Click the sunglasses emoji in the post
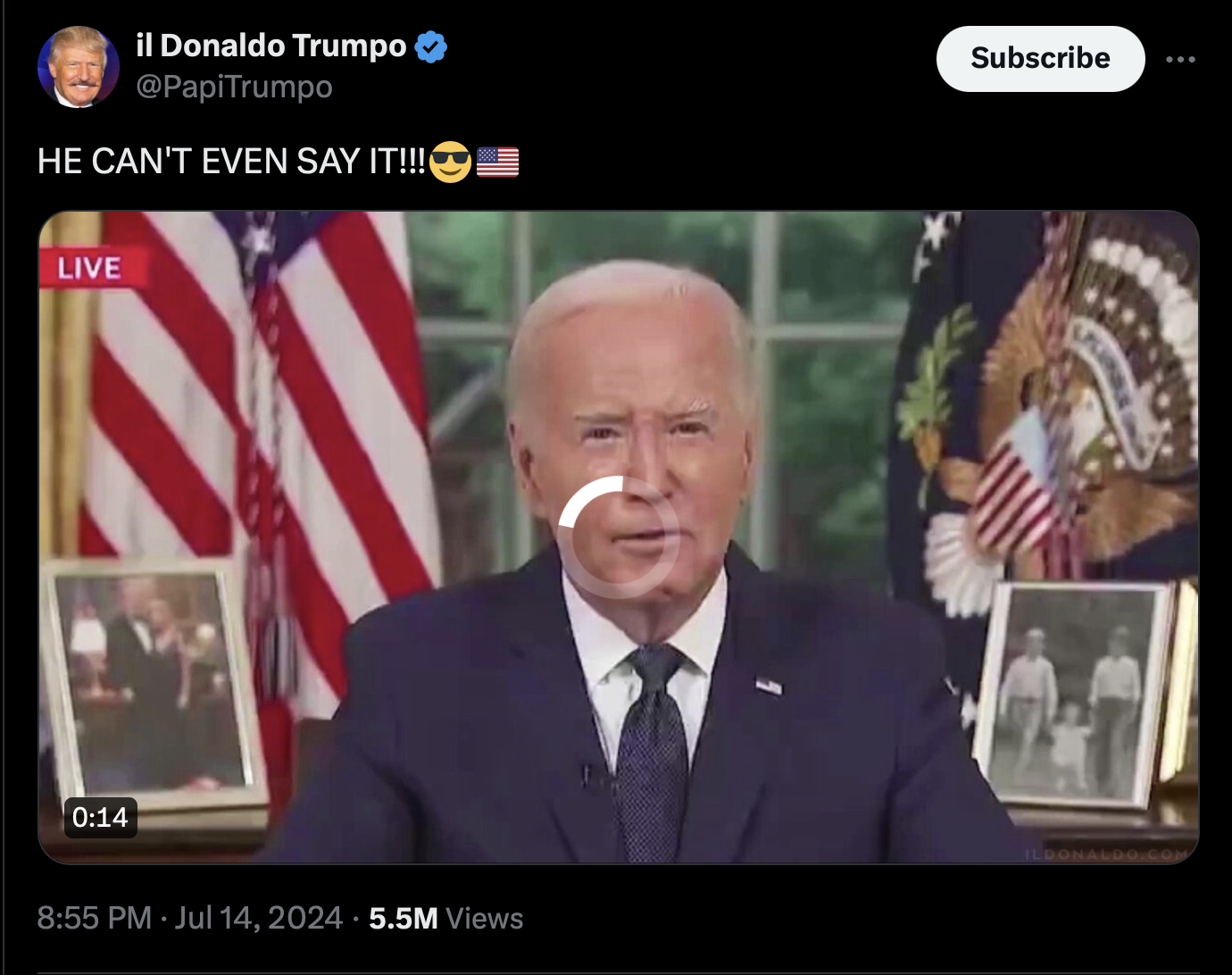The image size is (1232, 975). (450, 162)
